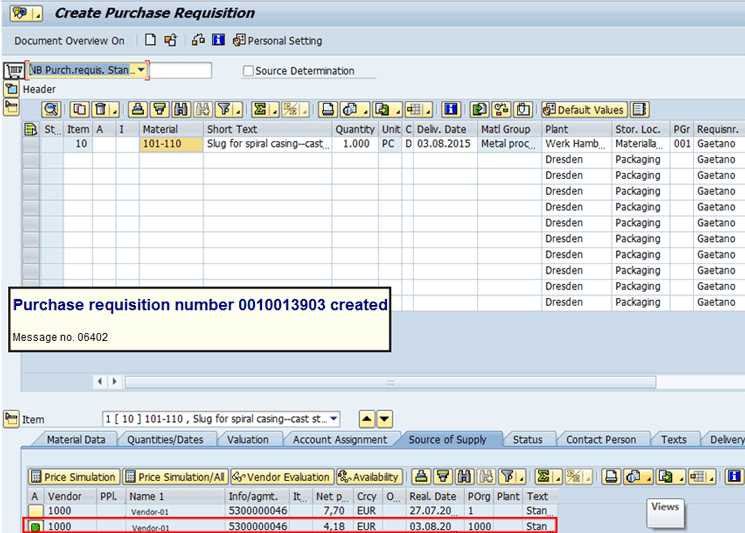
Task: Click the Default Values button
Action: coord(584,110)
